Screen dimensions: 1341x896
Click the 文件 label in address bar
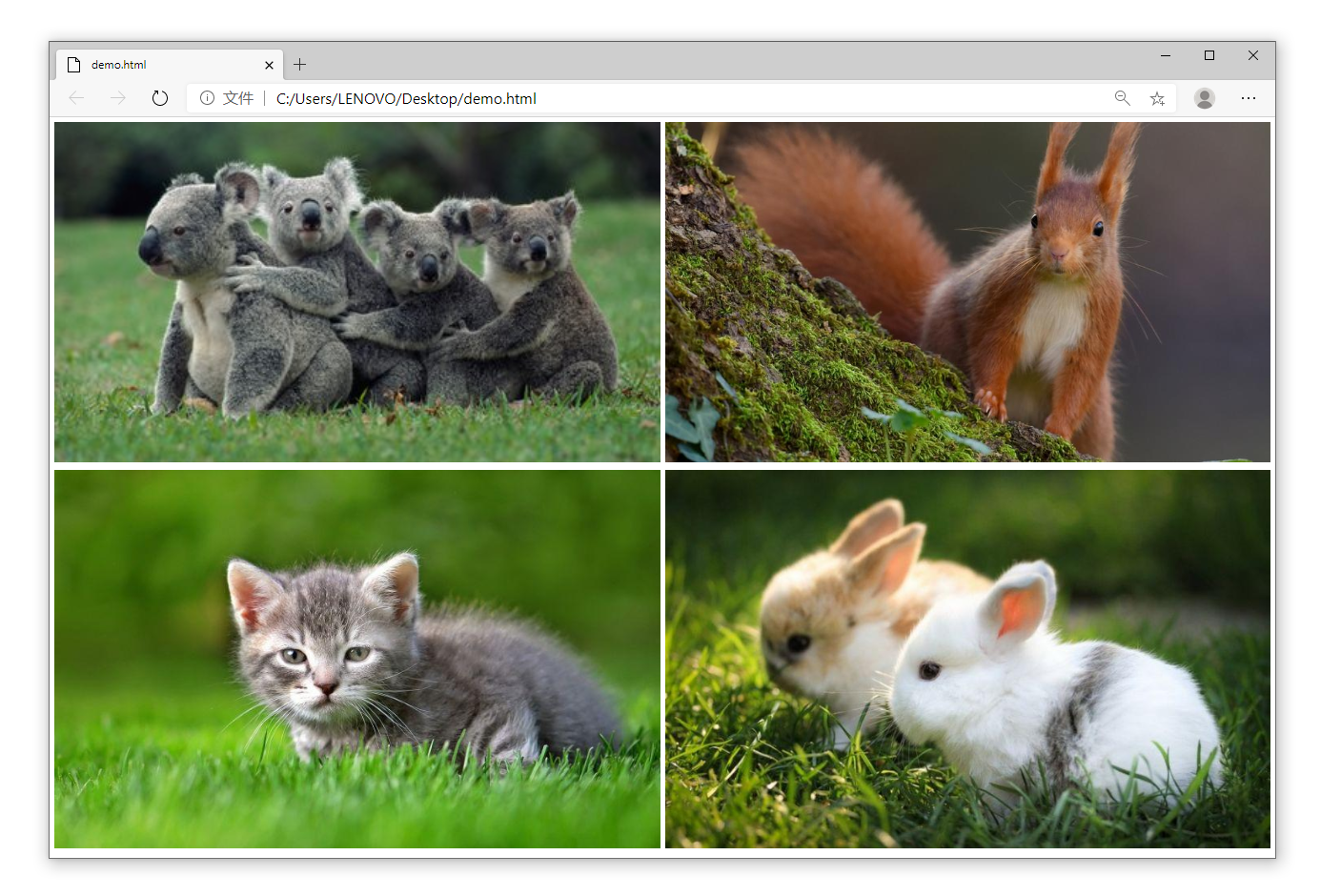click(238, 98)
